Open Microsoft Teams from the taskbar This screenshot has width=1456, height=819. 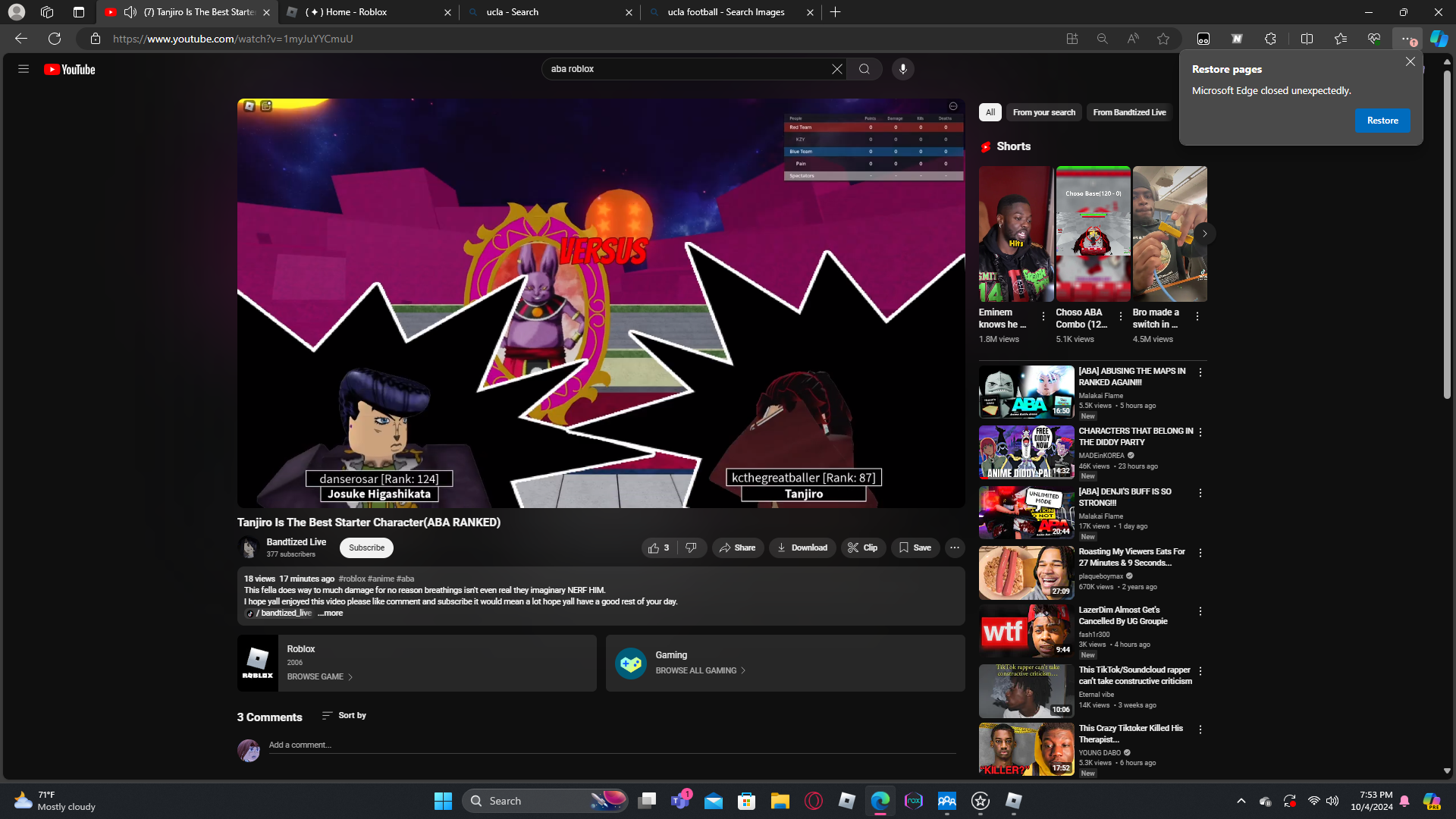coord(680,801)
